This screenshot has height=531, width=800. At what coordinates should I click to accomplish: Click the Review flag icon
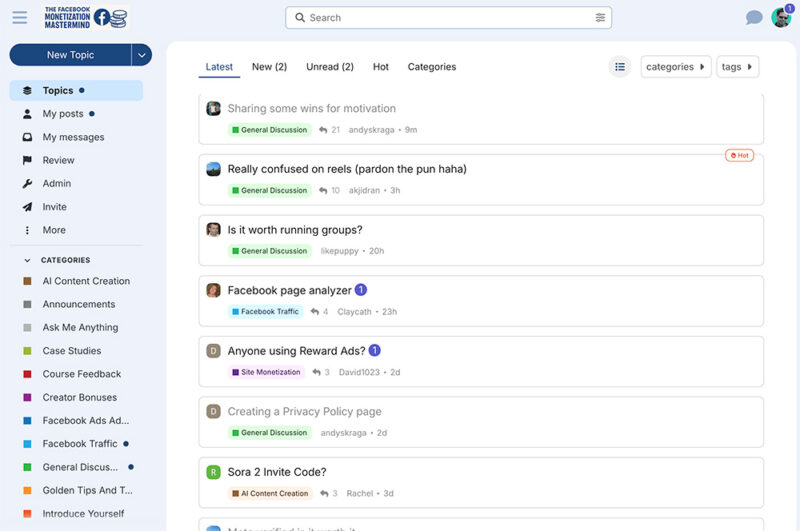(x=27, y=160)
